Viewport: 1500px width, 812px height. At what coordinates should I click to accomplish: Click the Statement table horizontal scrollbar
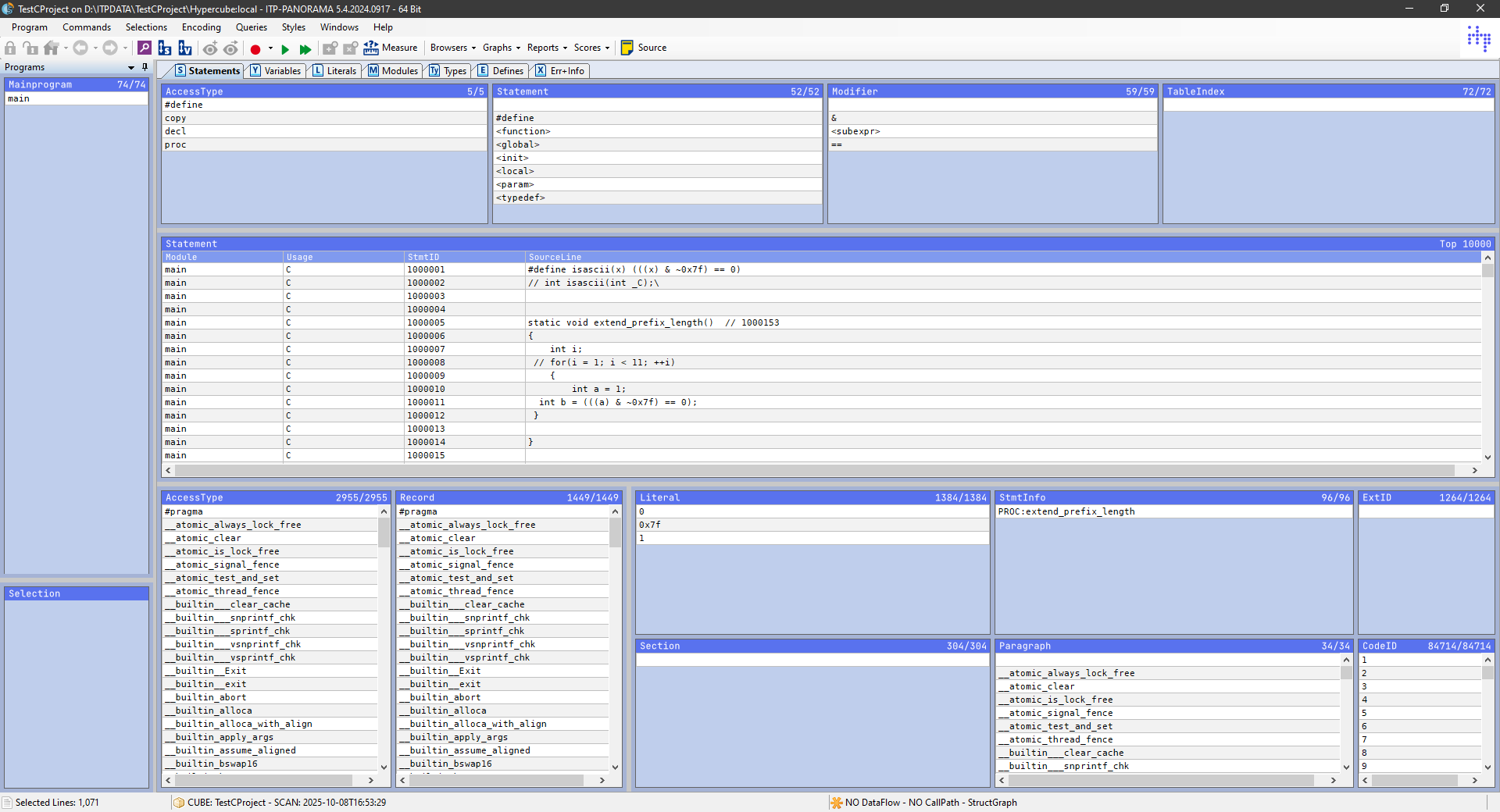click(812, 471)
